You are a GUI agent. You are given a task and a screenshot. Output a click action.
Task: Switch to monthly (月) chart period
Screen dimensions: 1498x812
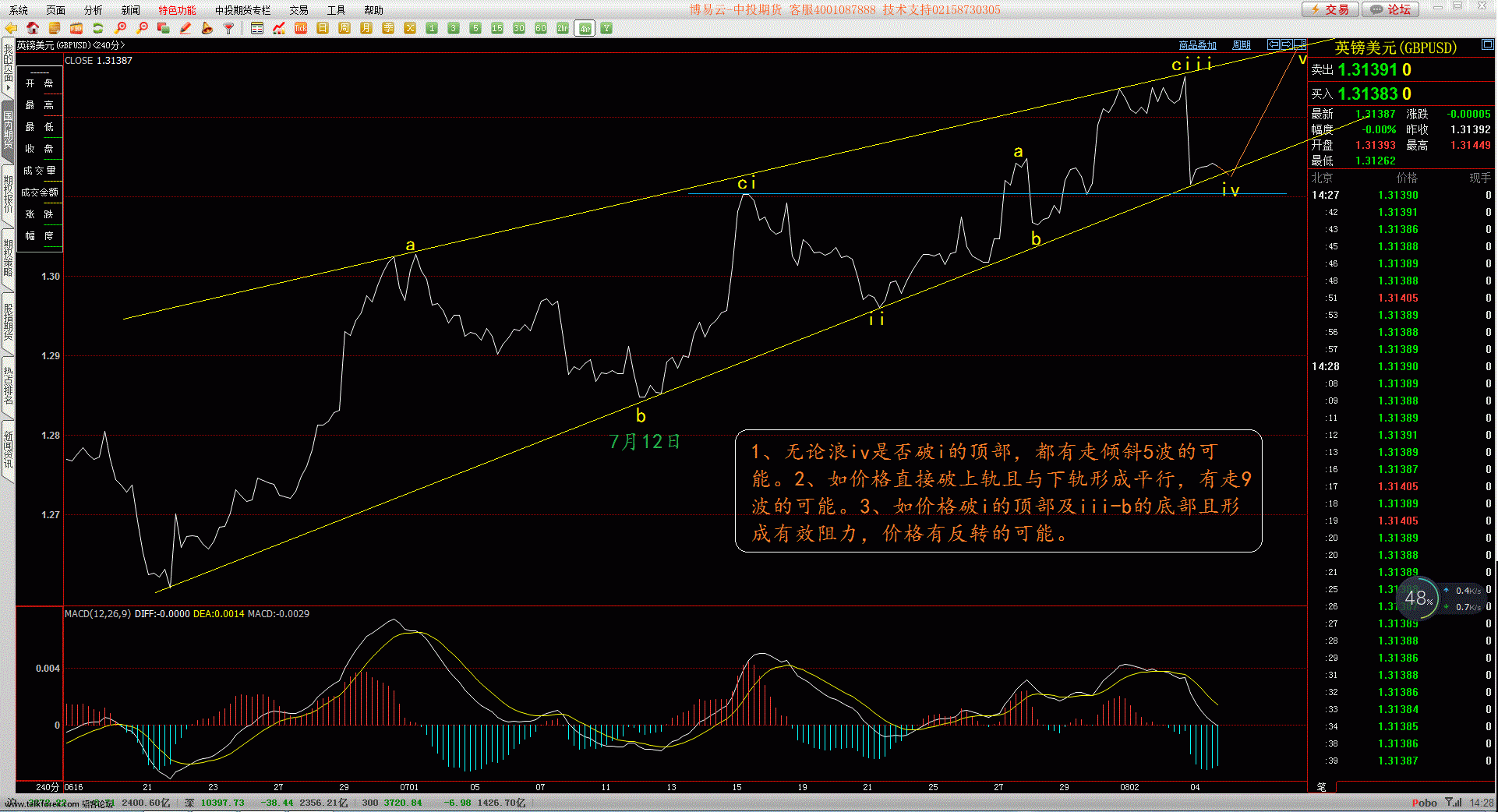coord(366,28)
